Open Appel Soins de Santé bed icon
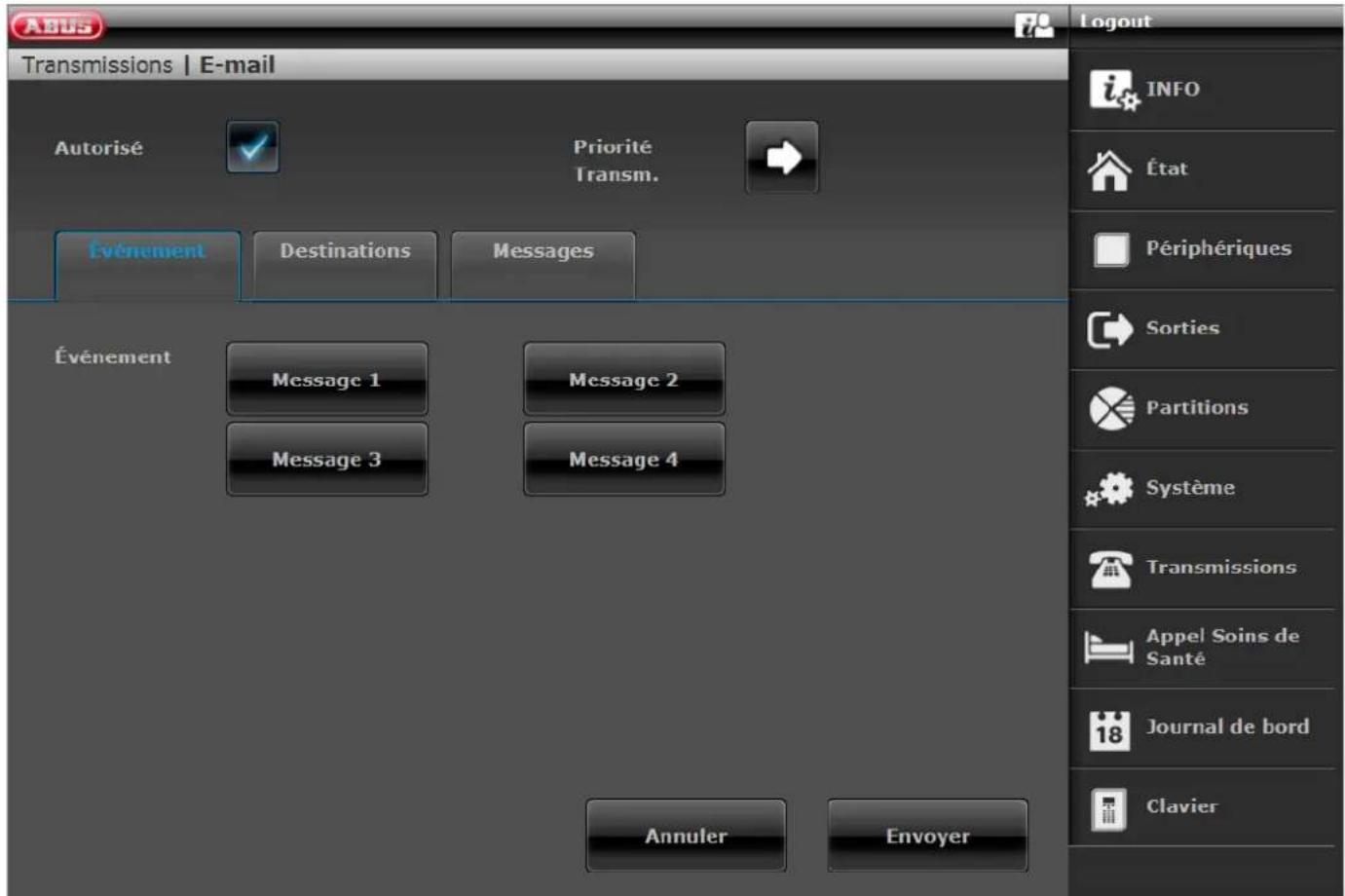The height and width of the screenshot is (896, 1345). 1109,648
